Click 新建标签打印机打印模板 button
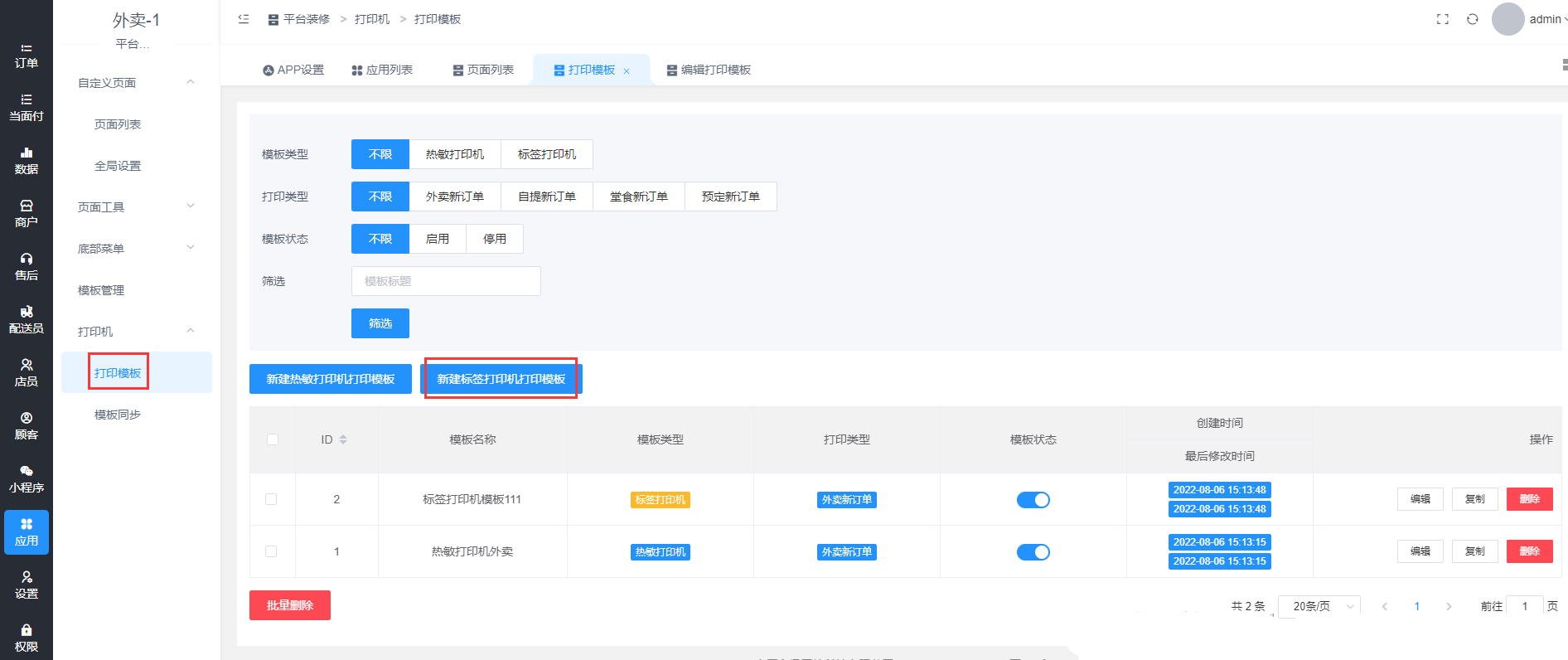 (x=501, y=379)
